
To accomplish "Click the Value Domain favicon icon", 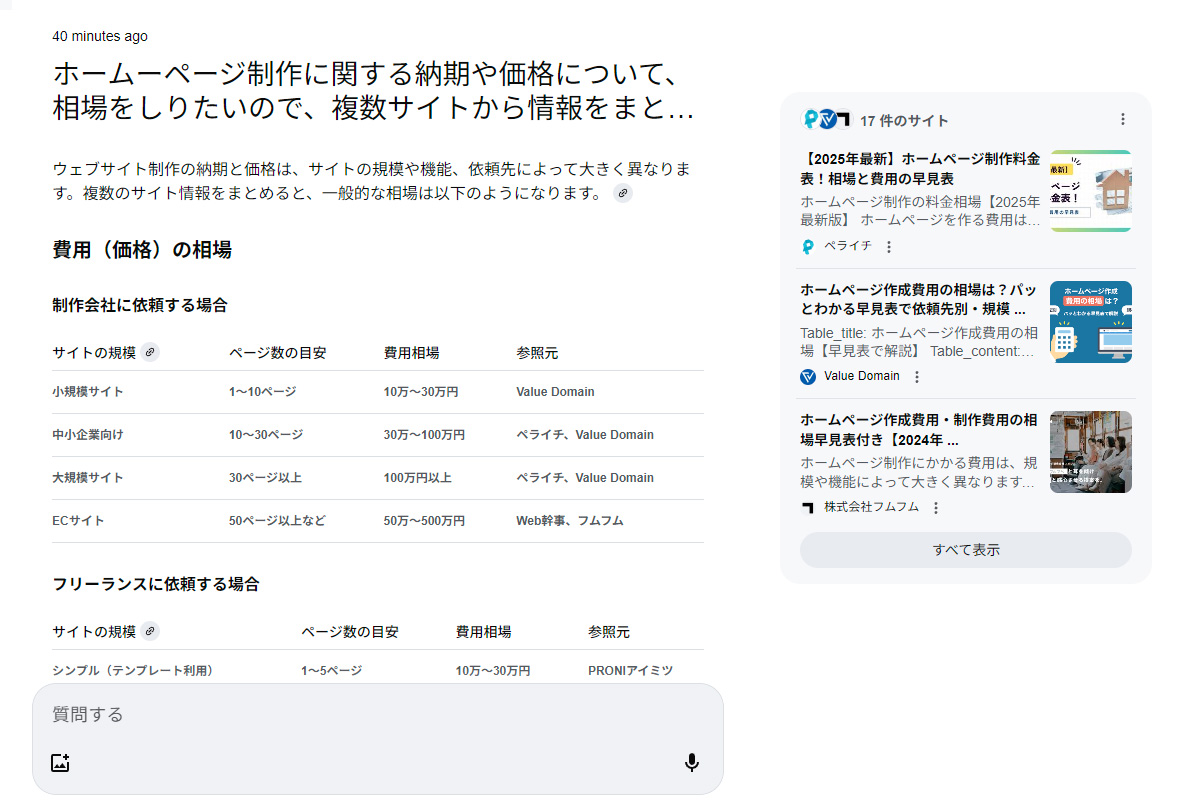I will [808, 377].
